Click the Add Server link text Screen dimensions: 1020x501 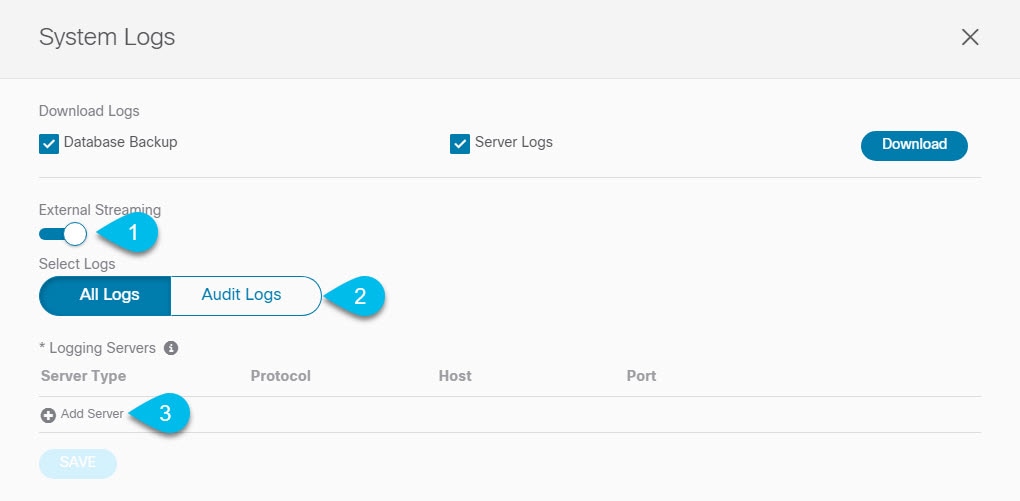pyautogui.click(x=92, y=414)
